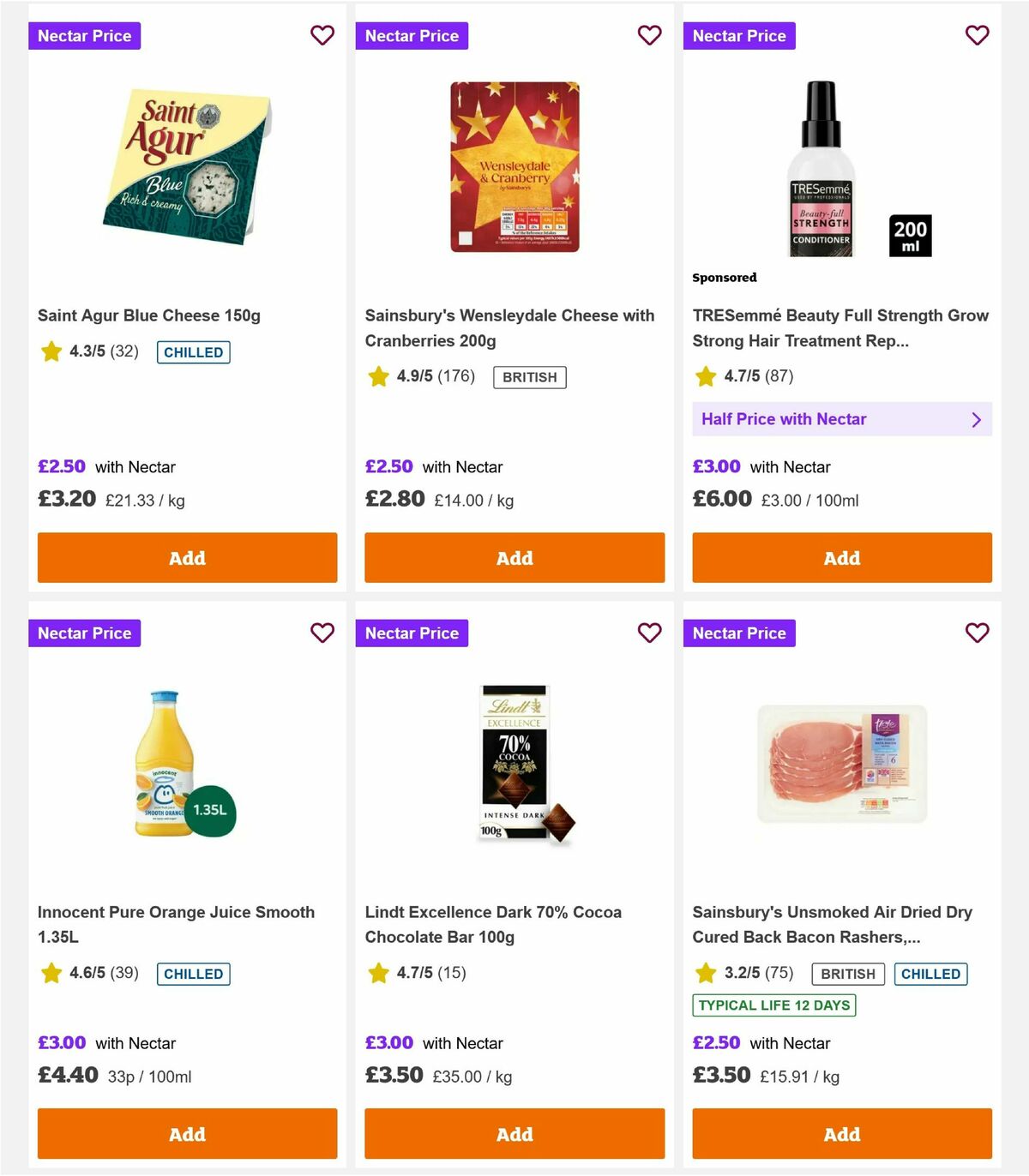Add Saint Agur Blue Cheese to trolley
1029x1176 pixels.
click(x=187, y=557)
